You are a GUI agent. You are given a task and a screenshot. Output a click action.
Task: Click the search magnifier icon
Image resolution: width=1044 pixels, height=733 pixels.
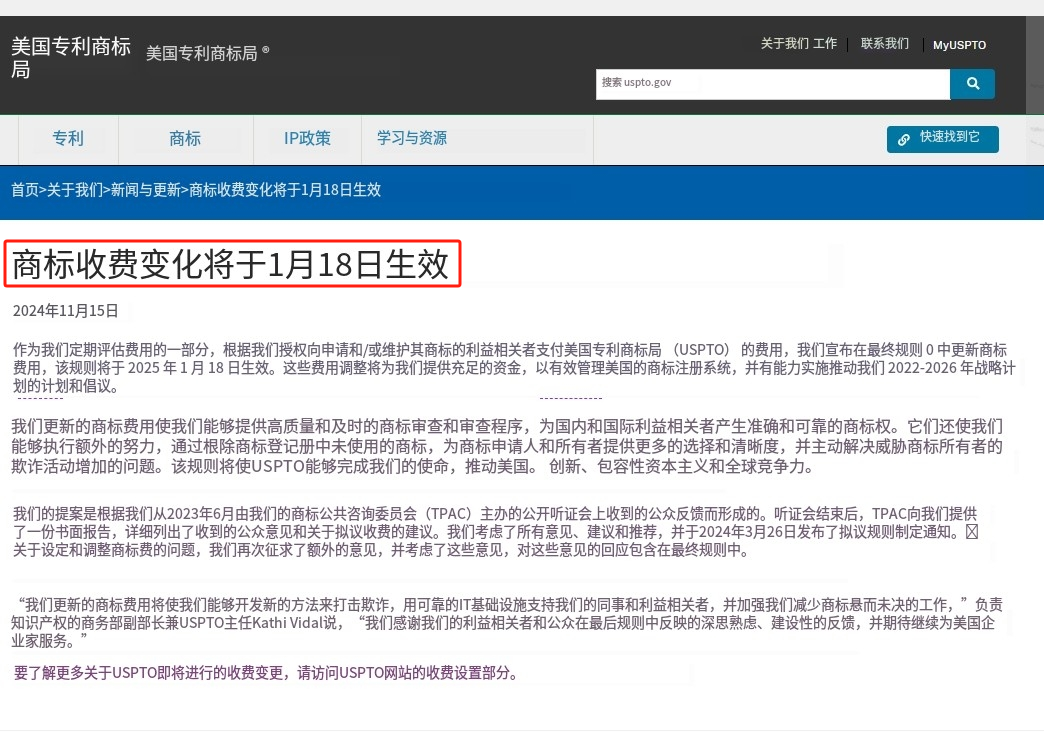(971, 84)
